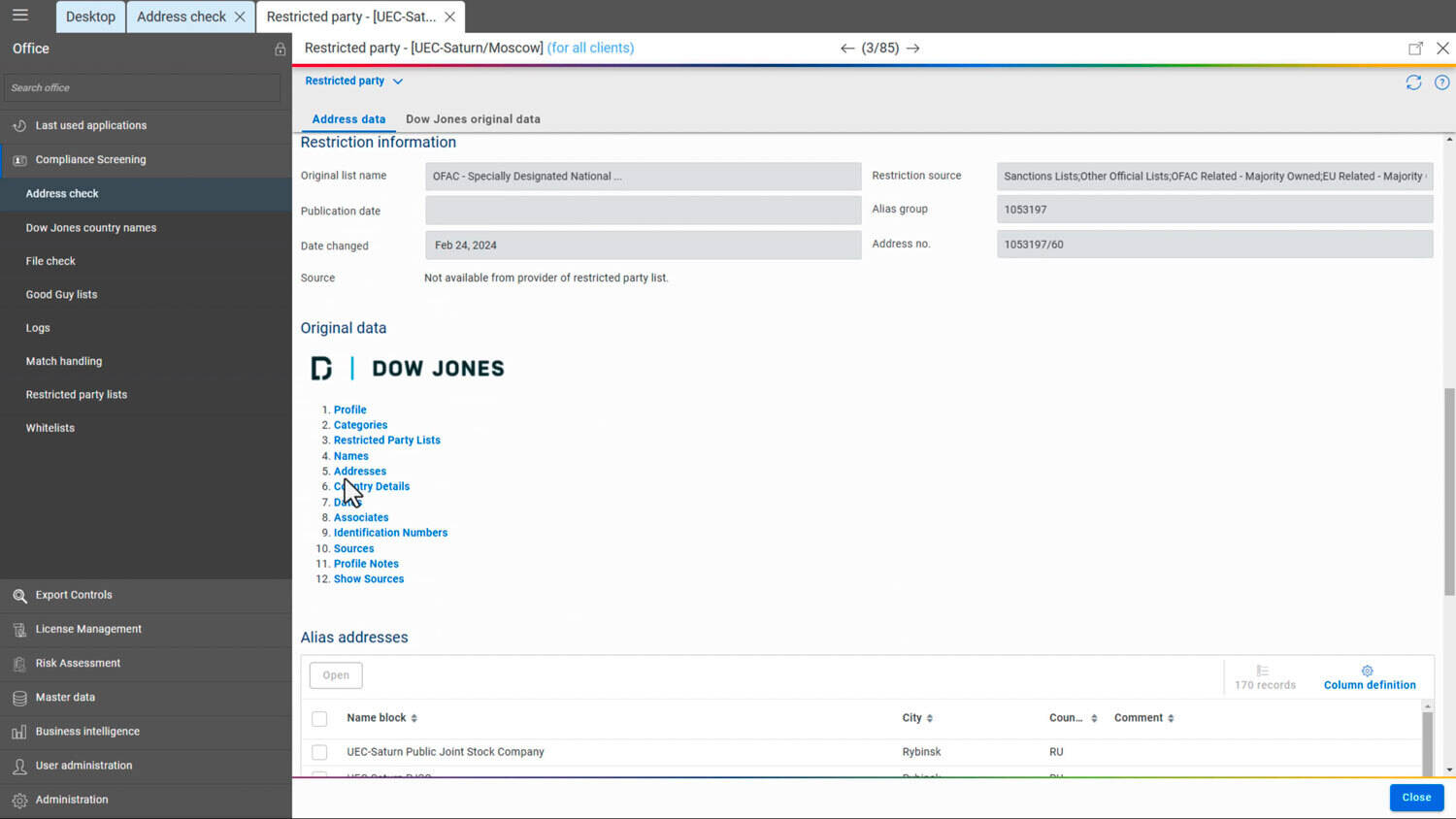Click the Close button
Screen dimensions: 1456x819
pyautogui.click(x=1416, y=798)
